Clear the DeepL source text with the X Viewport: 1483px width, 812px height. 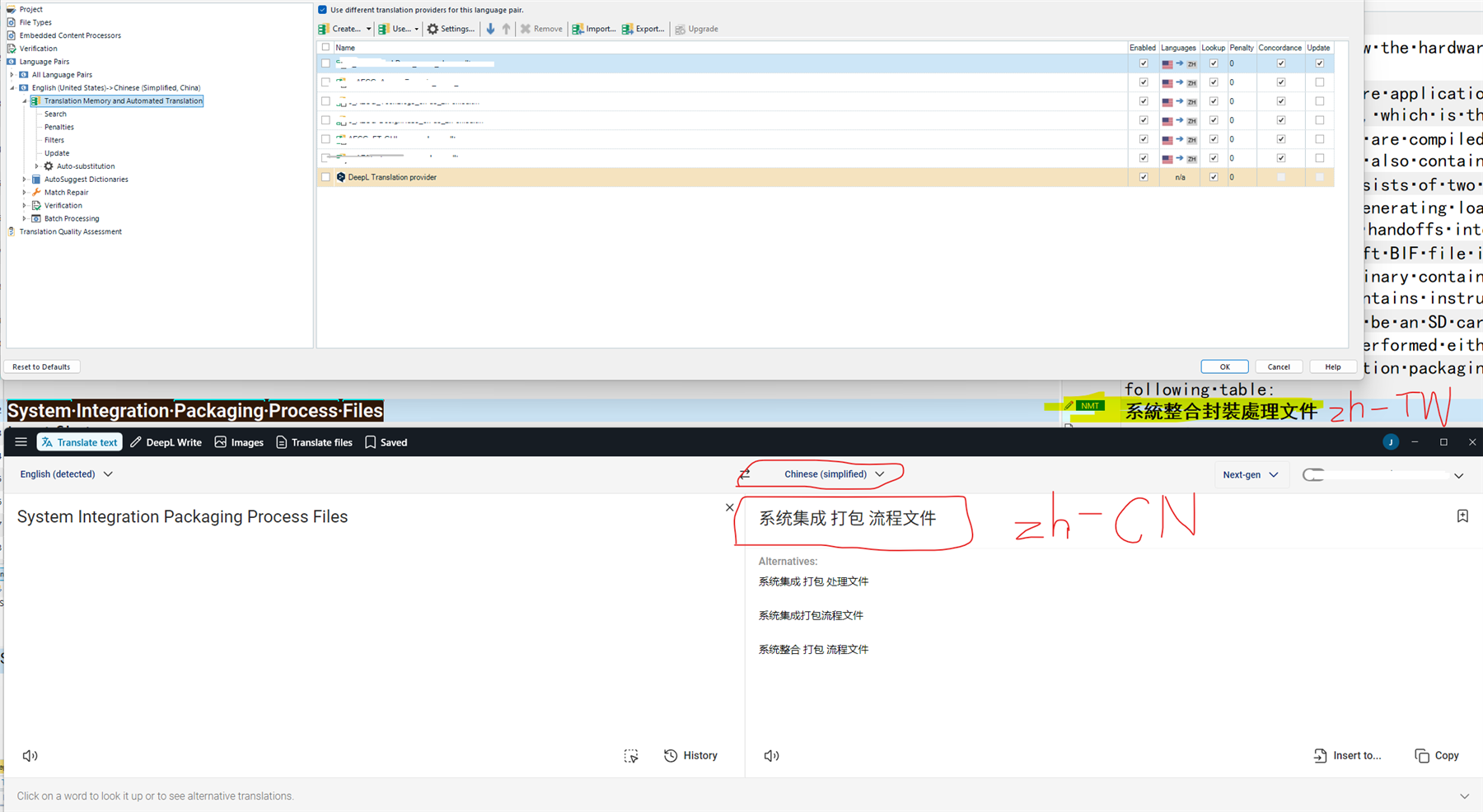click(x=729, y=507)
